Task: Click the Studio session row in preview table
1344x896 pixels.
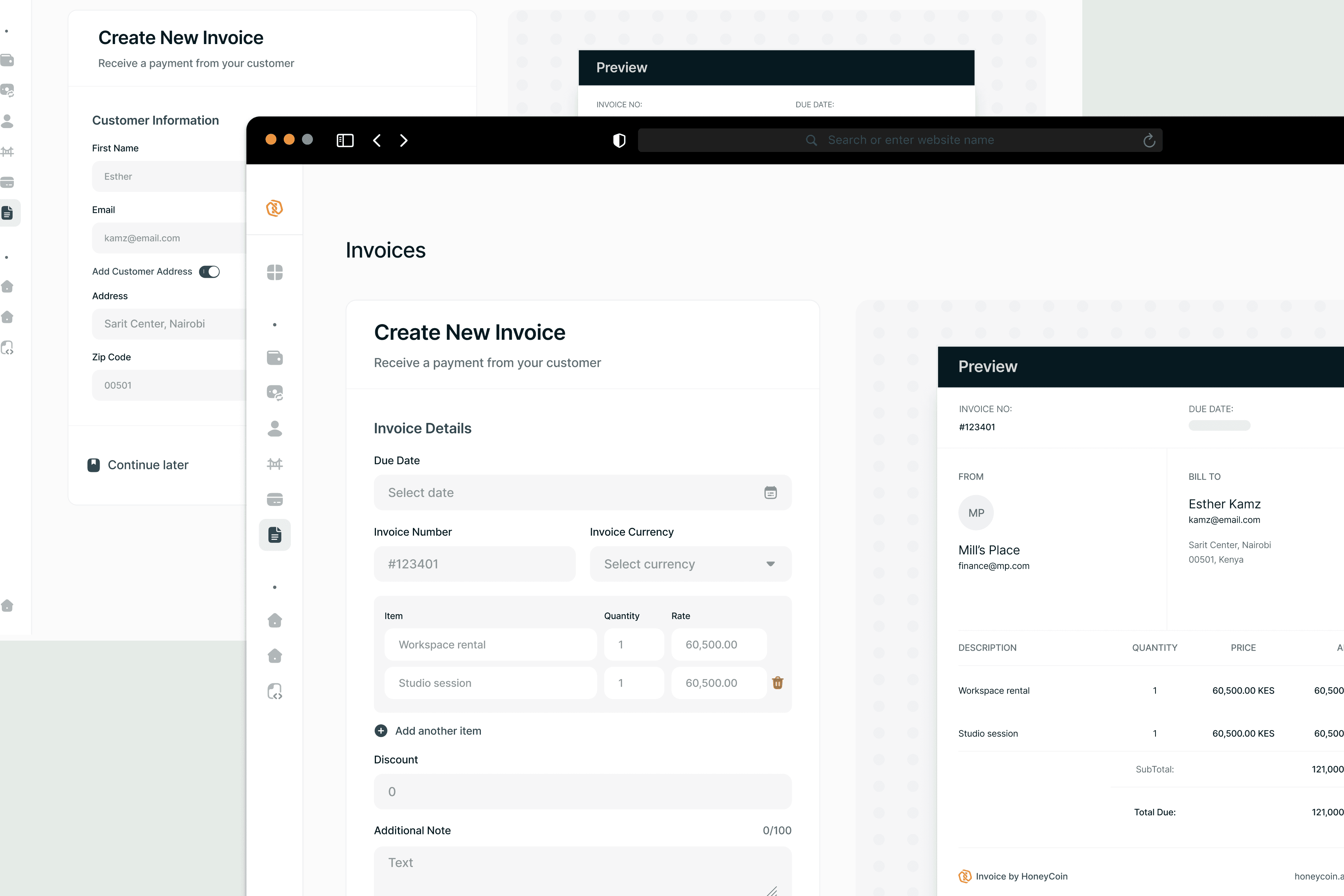Action: click(x=1151, y=733)
